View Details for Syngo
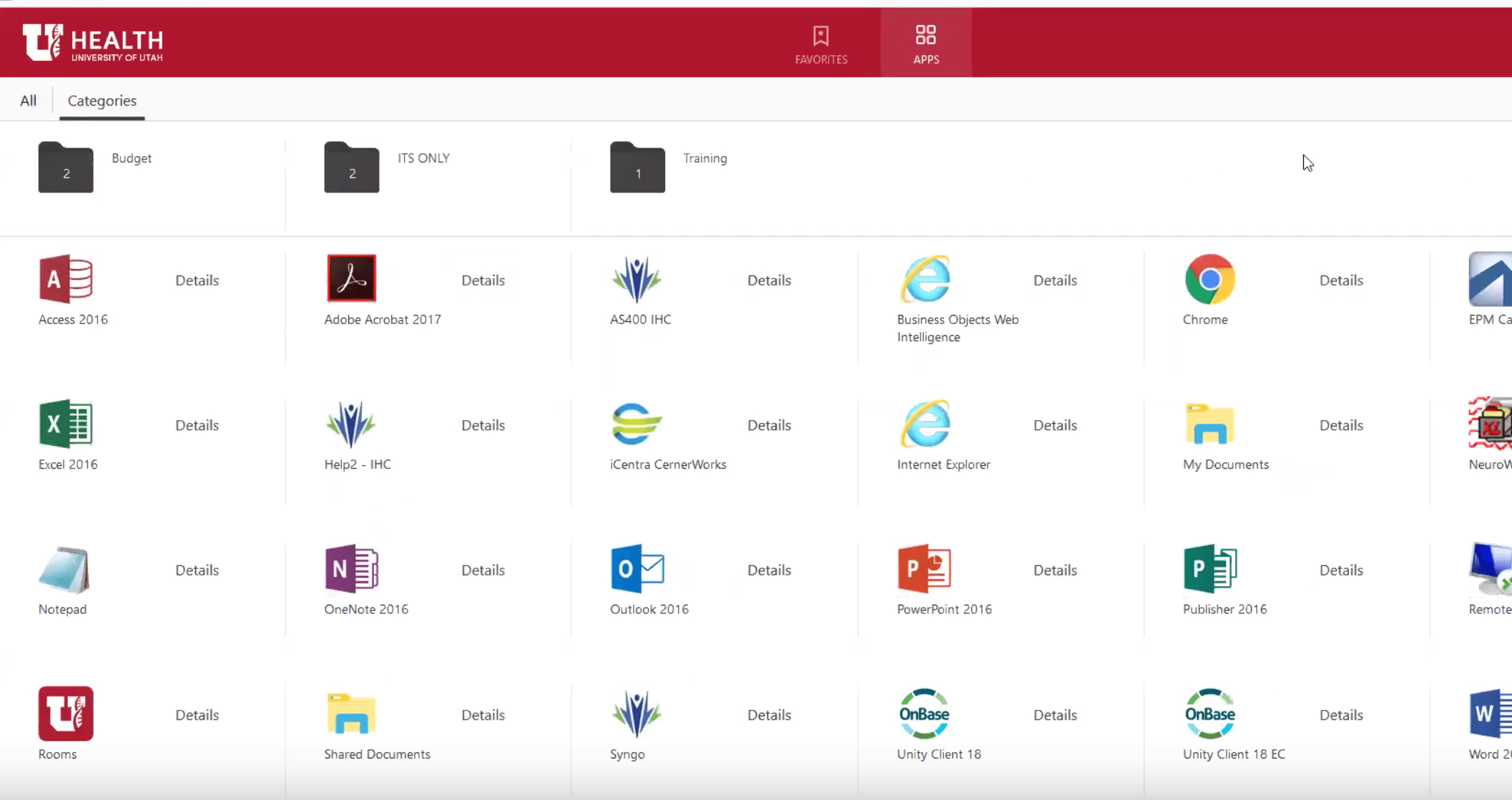1512x800 pixels. point(770,716)
